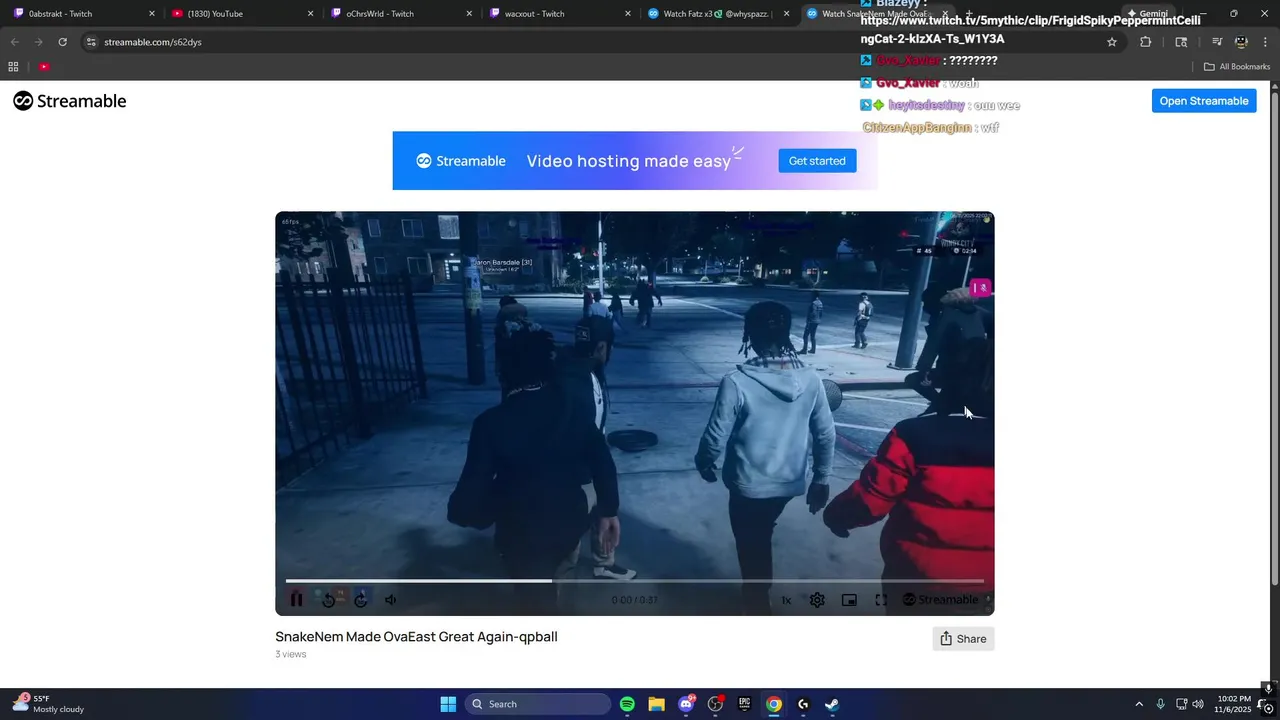Click the Open Streamable button
The height and width of the screenshot is (720, 1280).
click(1204, 101)
